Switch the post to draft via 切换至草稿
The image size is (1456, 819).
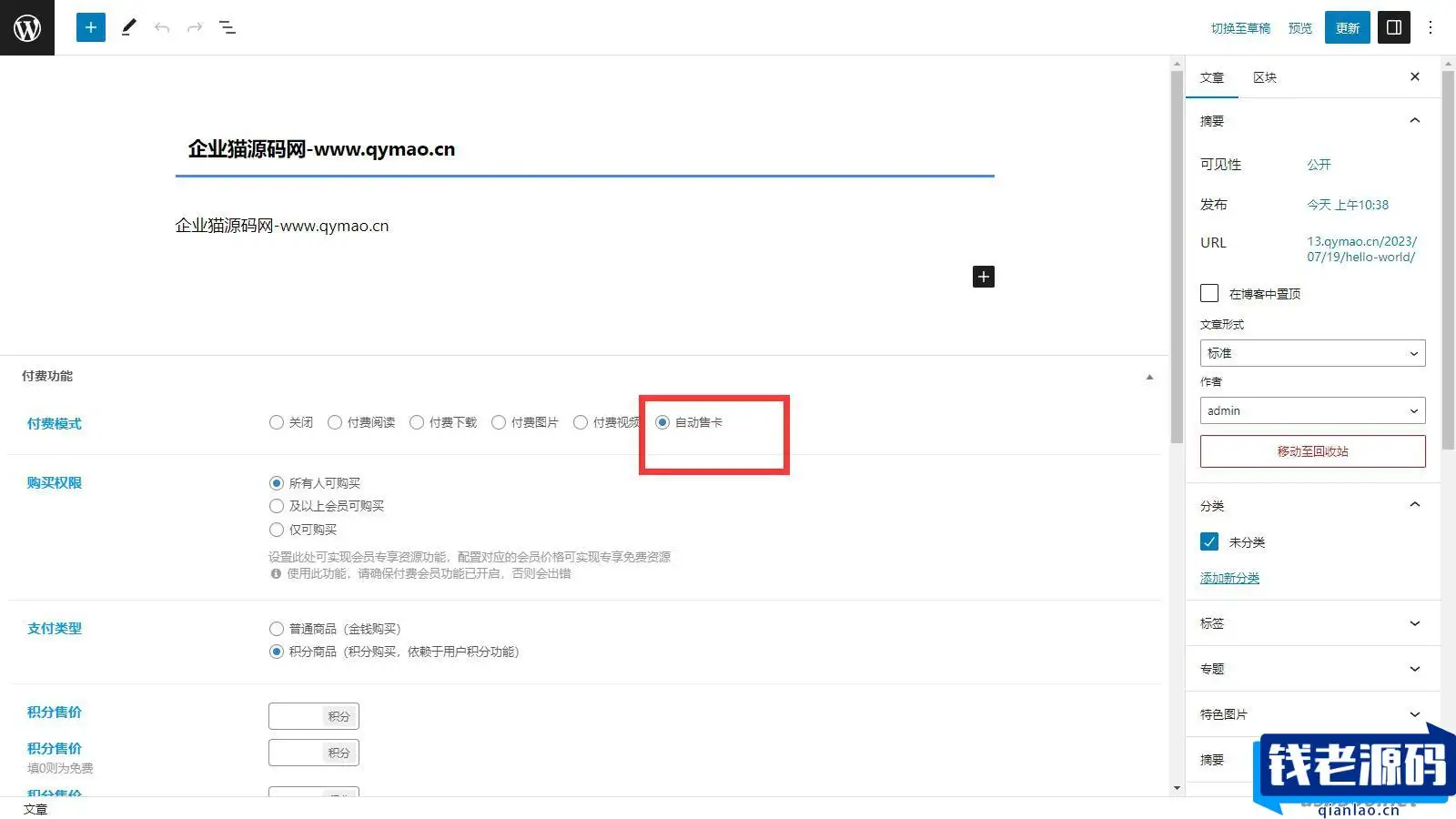[x=1240, y=28]
